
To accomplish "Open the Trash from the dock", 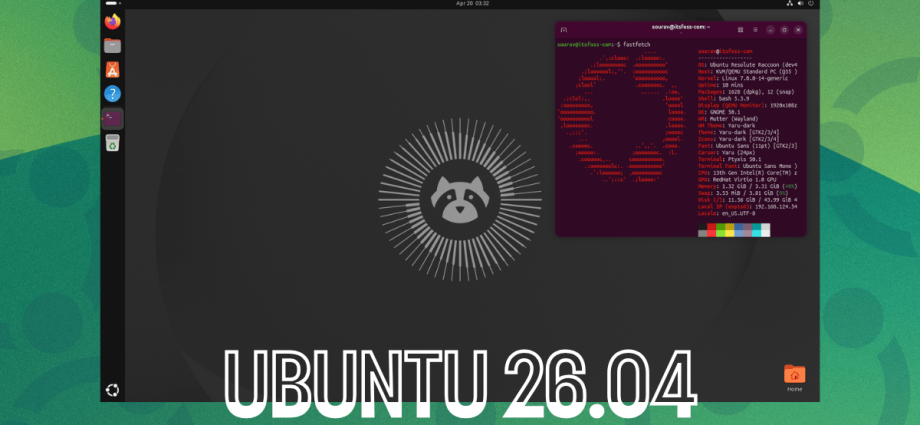I will tap(113, 143).
